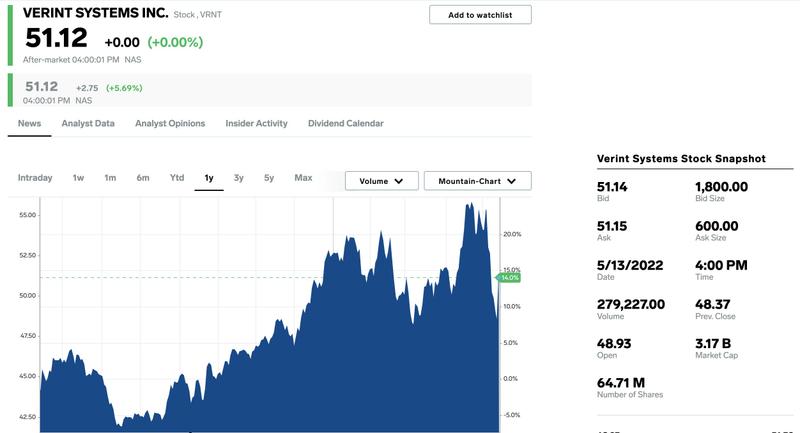The image size is (800, 433).
Task: Select the 1w chart range
Action: click(78, 178)
